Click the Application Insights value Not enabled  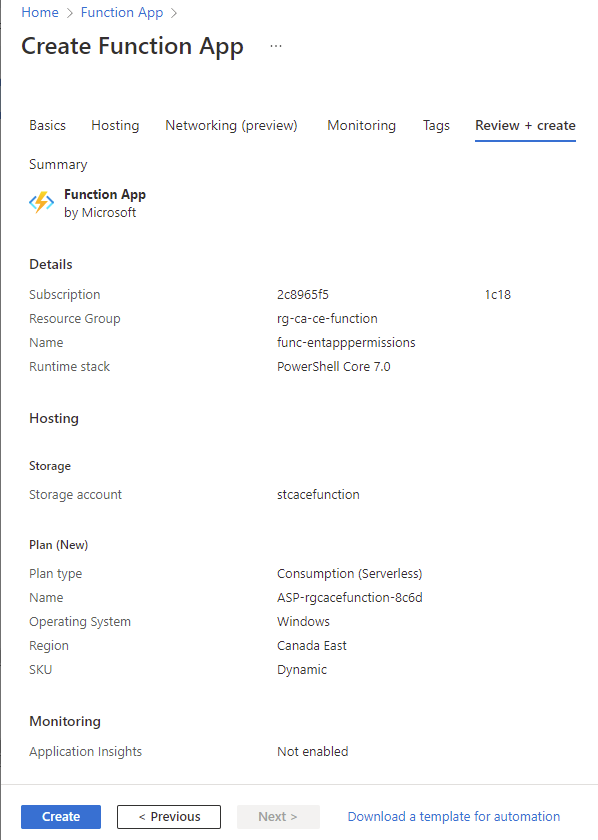point(312,752)
